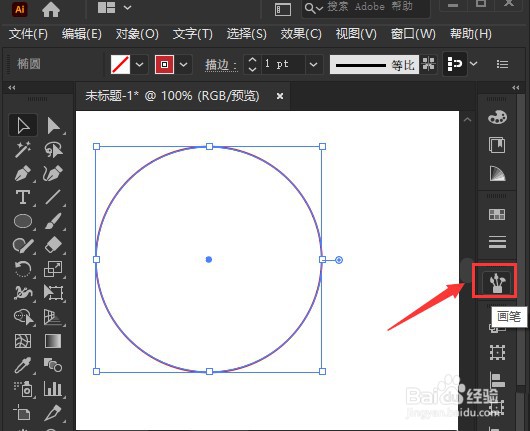Open the 帮助(H) menu
The image size is (530, 431).
[x=471, y=34]
